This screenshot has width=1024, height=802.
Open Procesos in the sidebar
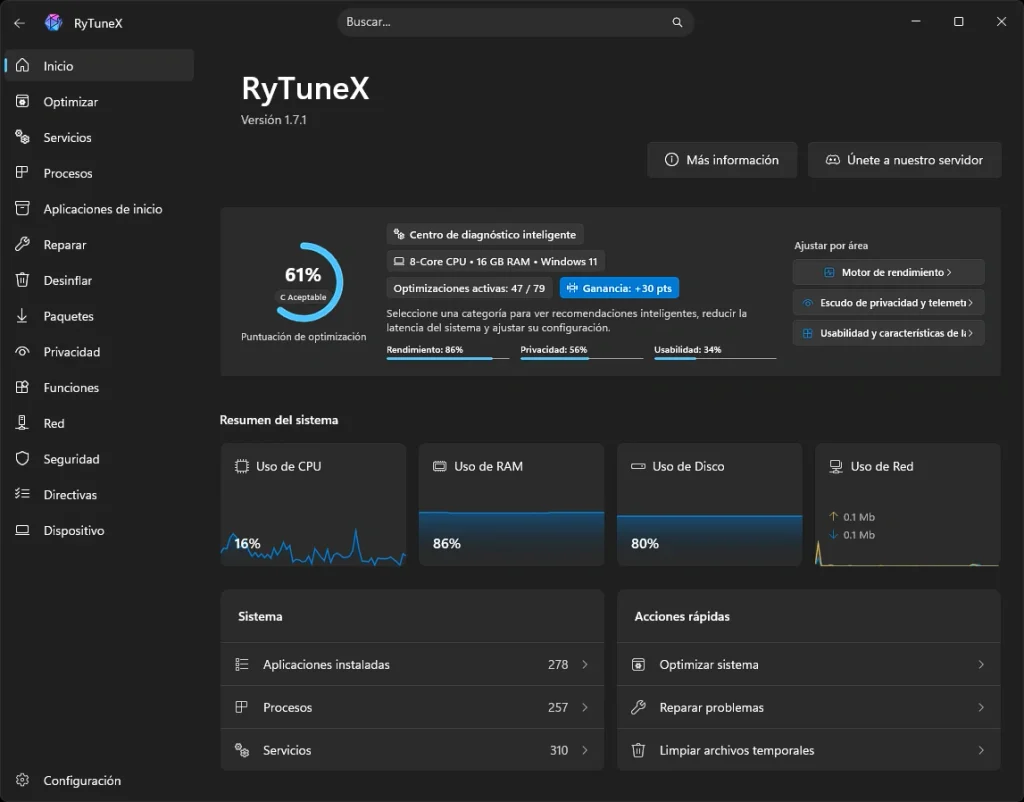point(99,173)
